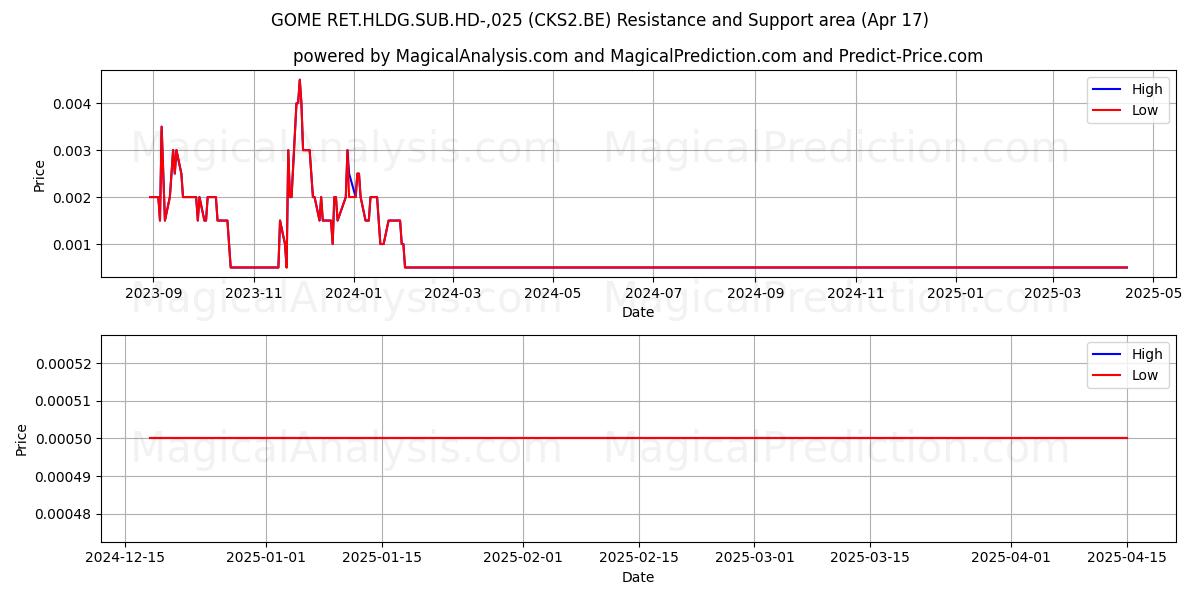Screen dimensions: 1200x600
Task: Click the 2025-01 label on upper chart
Action: point(956,294)
